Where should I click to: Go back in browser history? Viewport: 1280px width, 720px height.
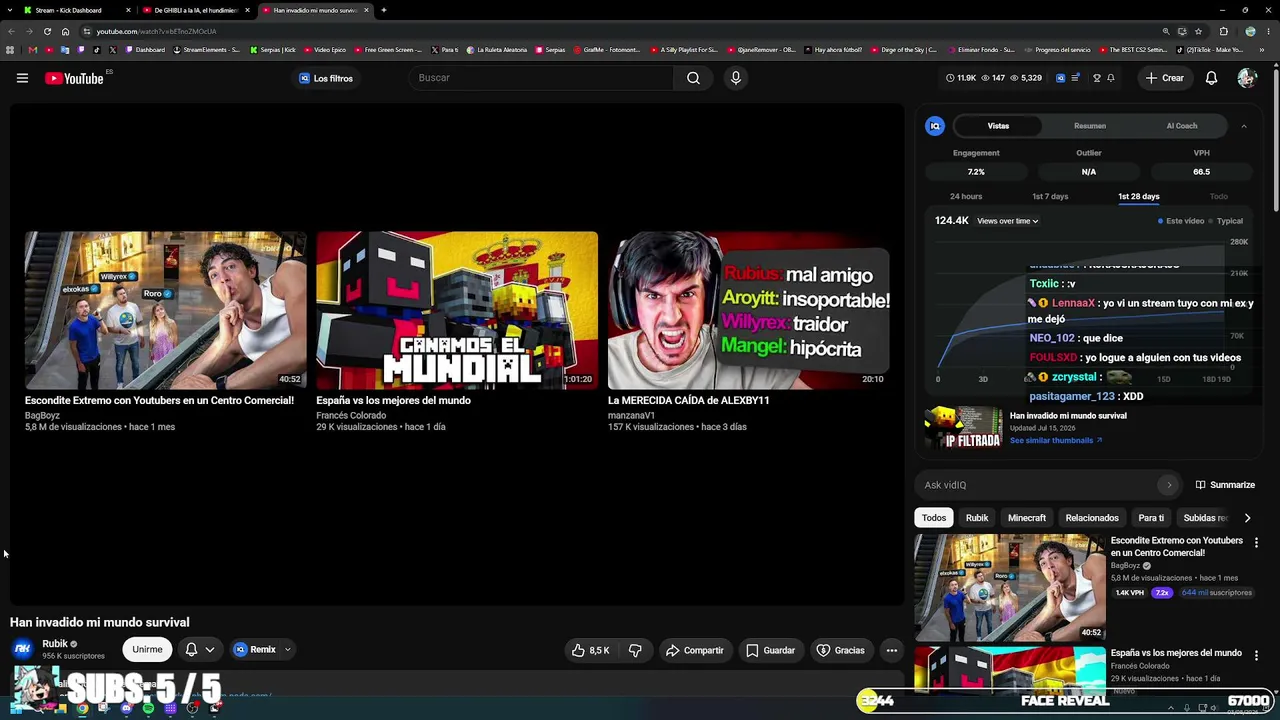tap(10, 31)
